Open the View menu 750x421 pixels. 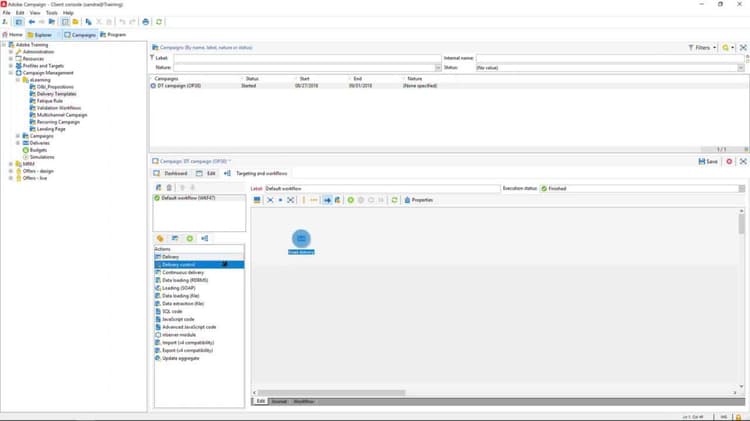(35, 13)
